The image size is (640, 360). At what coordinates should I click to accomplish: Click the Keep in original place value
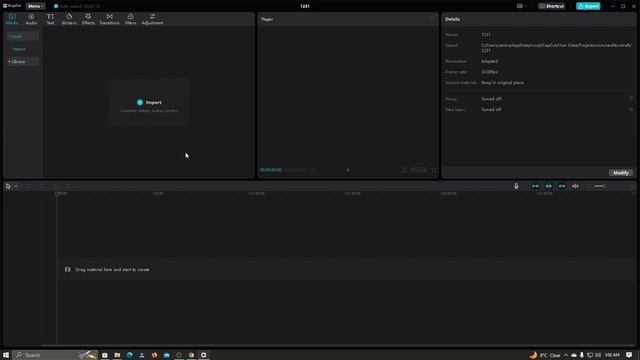click(502, 82)
